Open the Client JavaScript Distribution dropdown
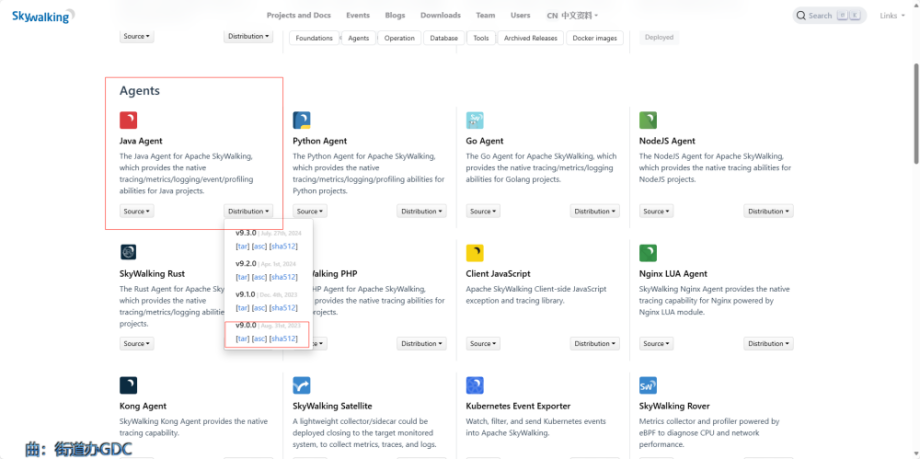 point(594,344)
